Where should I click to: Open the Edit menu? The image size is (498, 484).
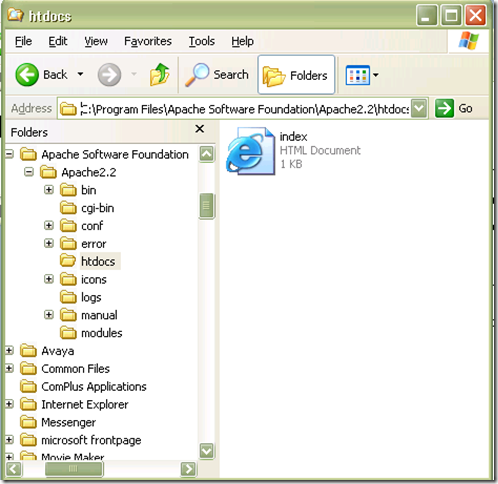[58, 41]
